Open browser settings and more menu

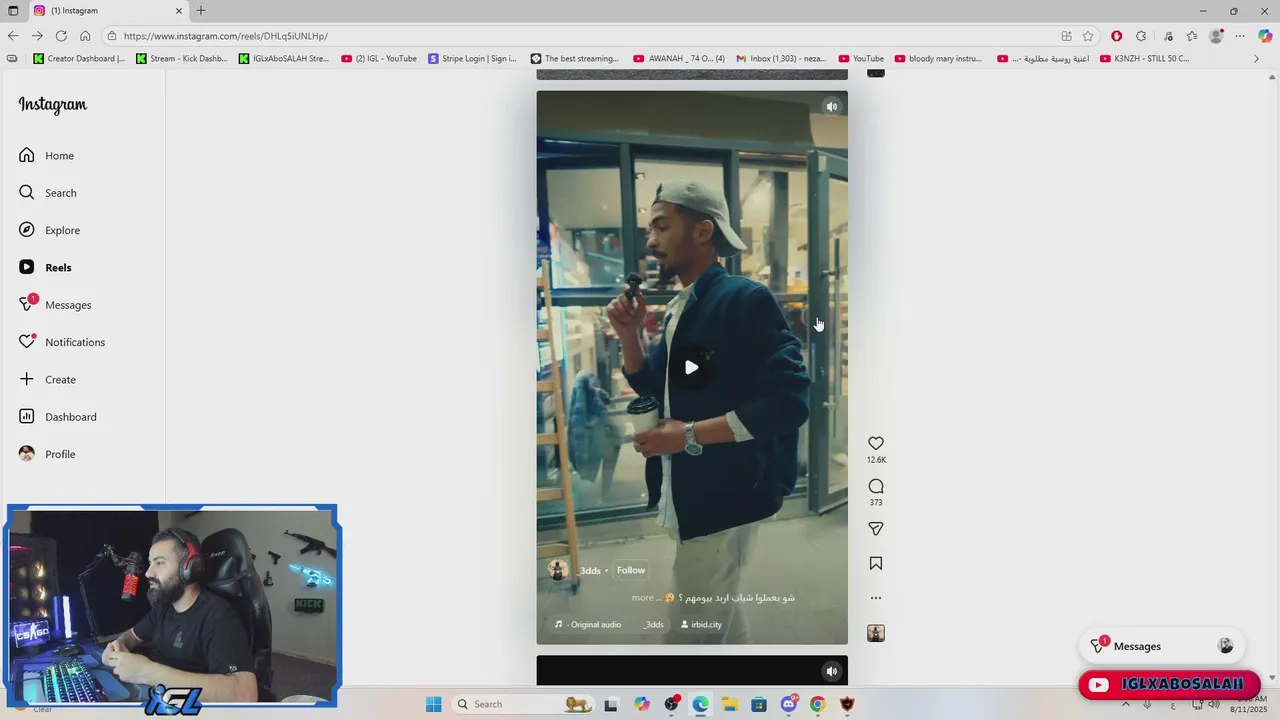(1240, 36)
